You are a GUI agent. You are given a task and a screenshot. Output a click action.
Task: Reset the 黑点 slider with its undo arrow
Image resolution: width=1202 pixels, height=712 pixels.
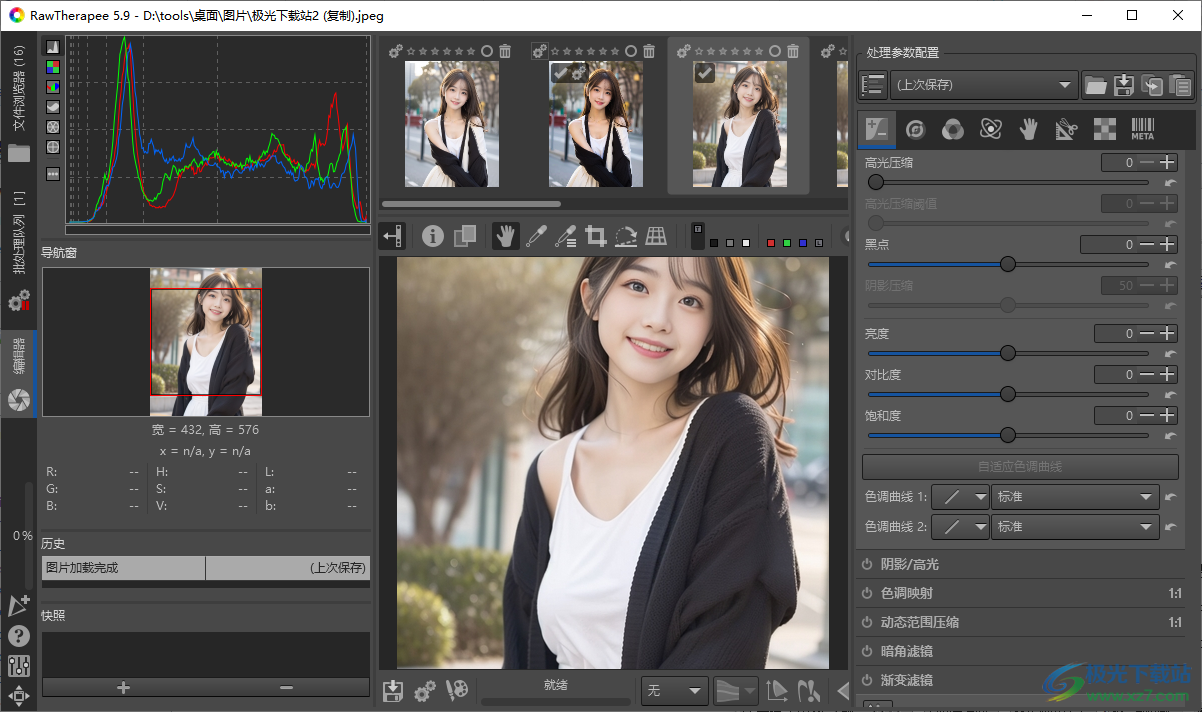click(1170, 265)
